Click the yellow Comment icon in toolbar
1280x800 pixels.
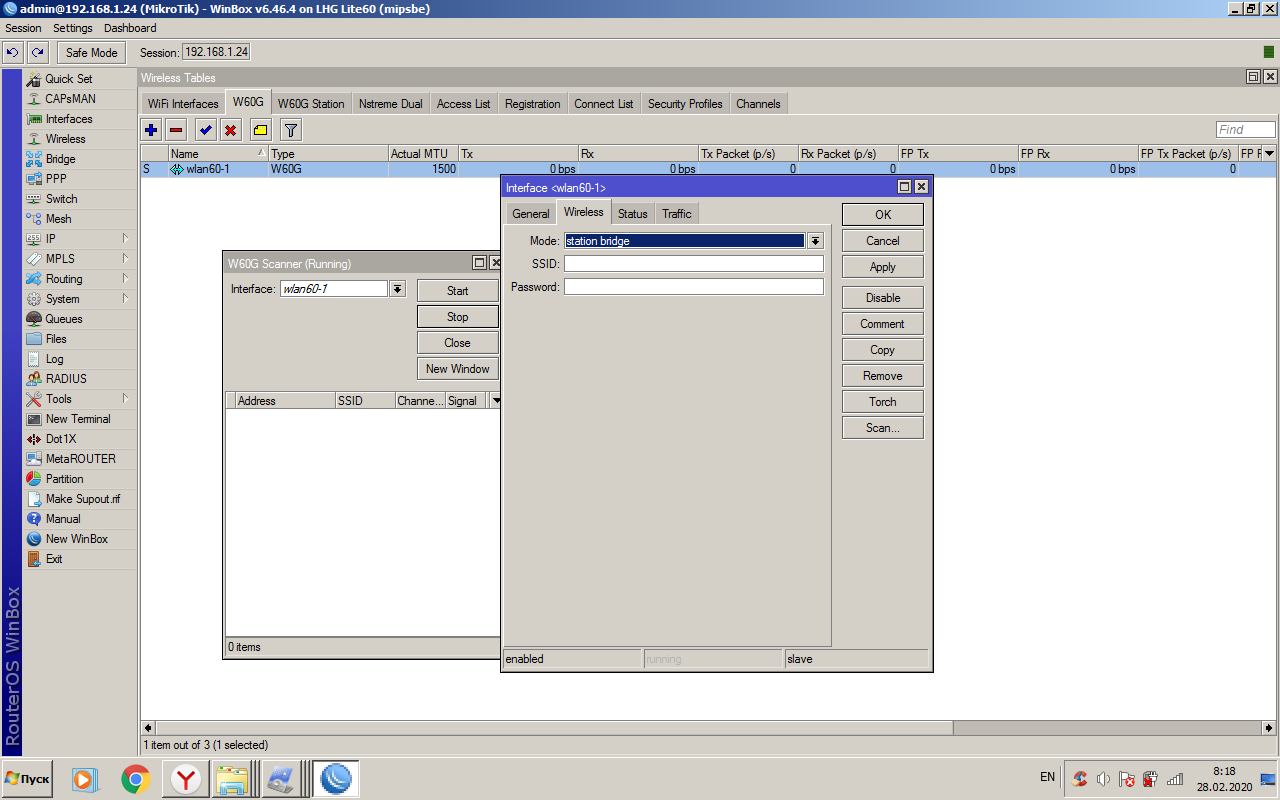point(260,130)
